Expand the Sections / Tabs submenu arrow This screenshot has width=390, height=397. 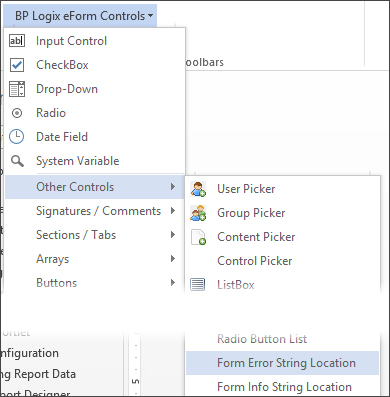[x=173, y=235]
